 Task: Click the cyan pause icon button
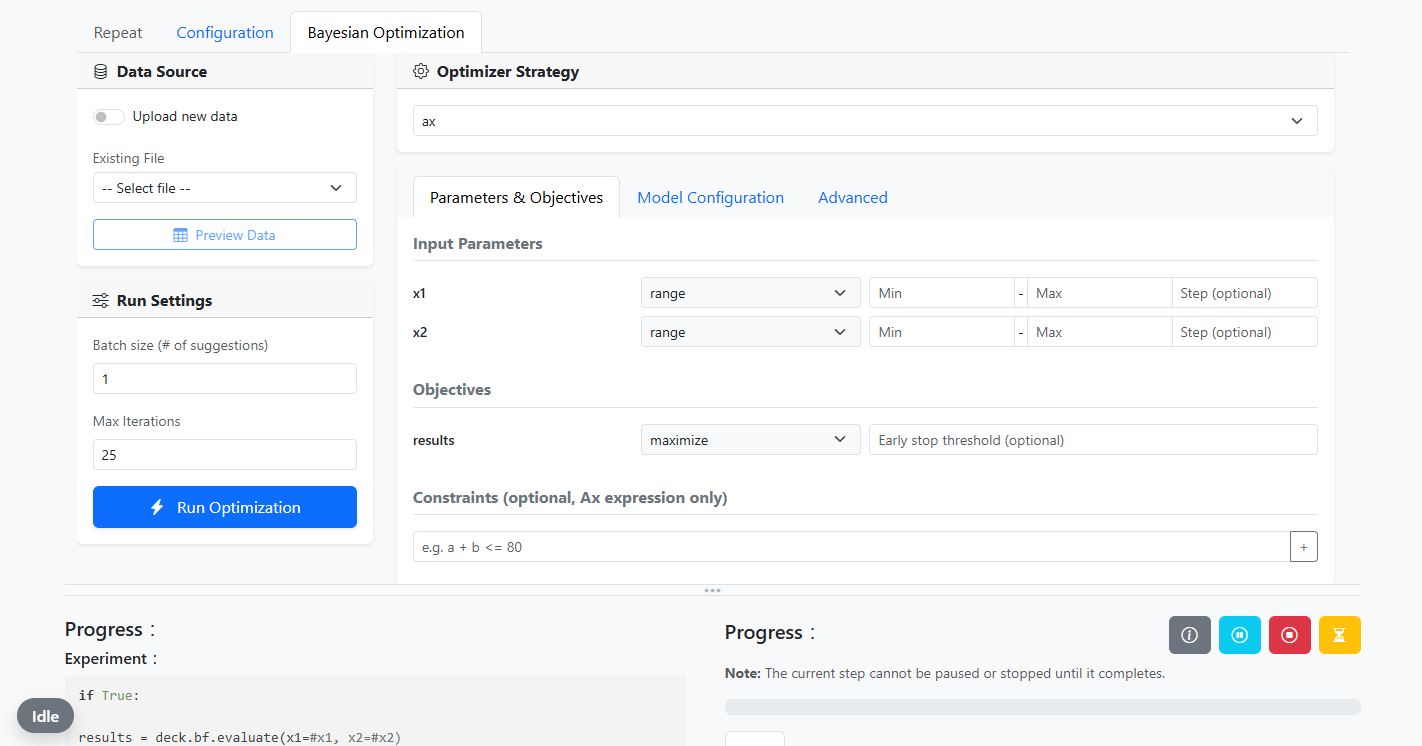coord(1239,635)
